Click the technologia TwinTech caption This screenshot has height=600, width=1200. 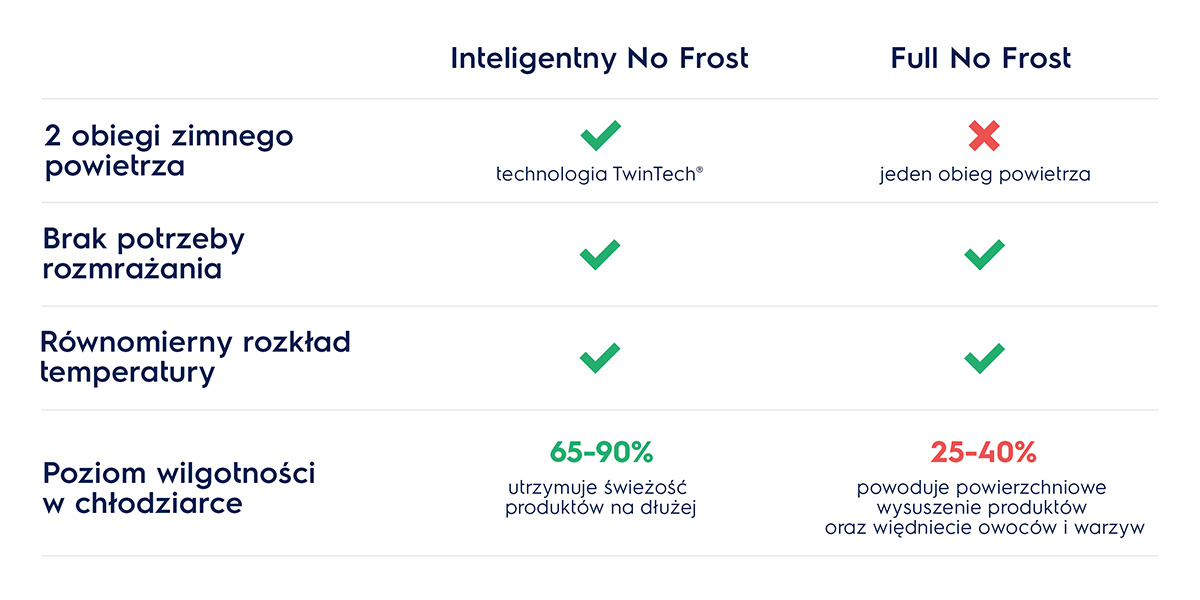600,174
